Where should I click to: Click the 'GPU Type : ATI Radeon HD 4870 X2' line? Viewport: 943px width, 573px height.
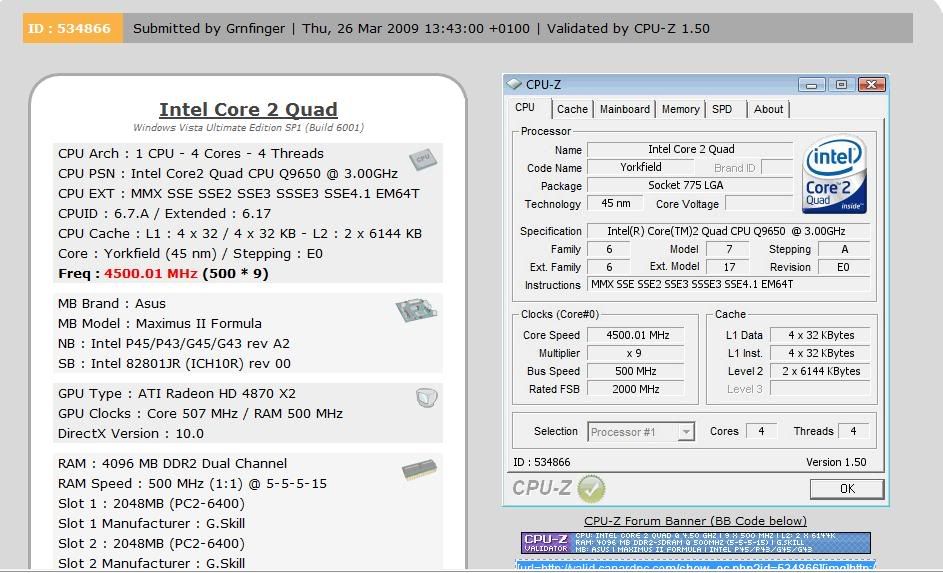[x=177, y=394]
